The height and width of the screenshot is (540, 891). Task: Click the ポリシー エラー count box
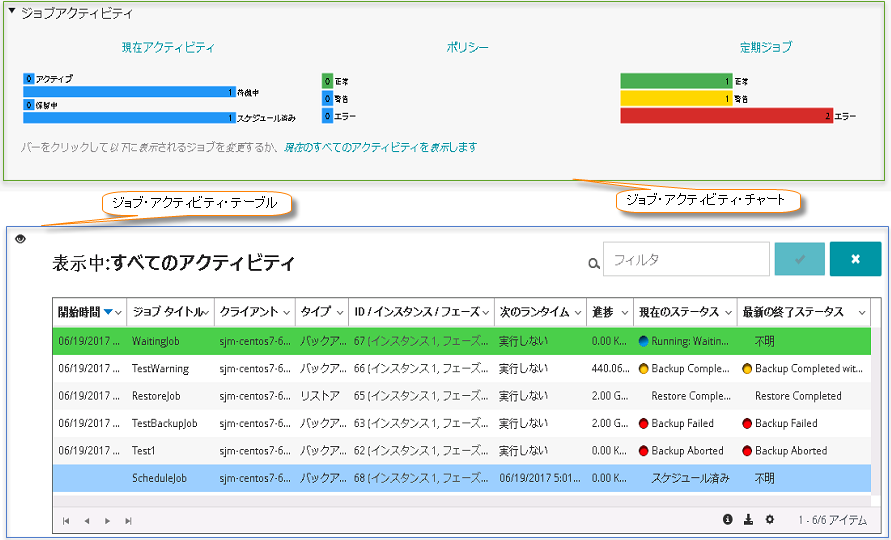[x=327, y=116]
